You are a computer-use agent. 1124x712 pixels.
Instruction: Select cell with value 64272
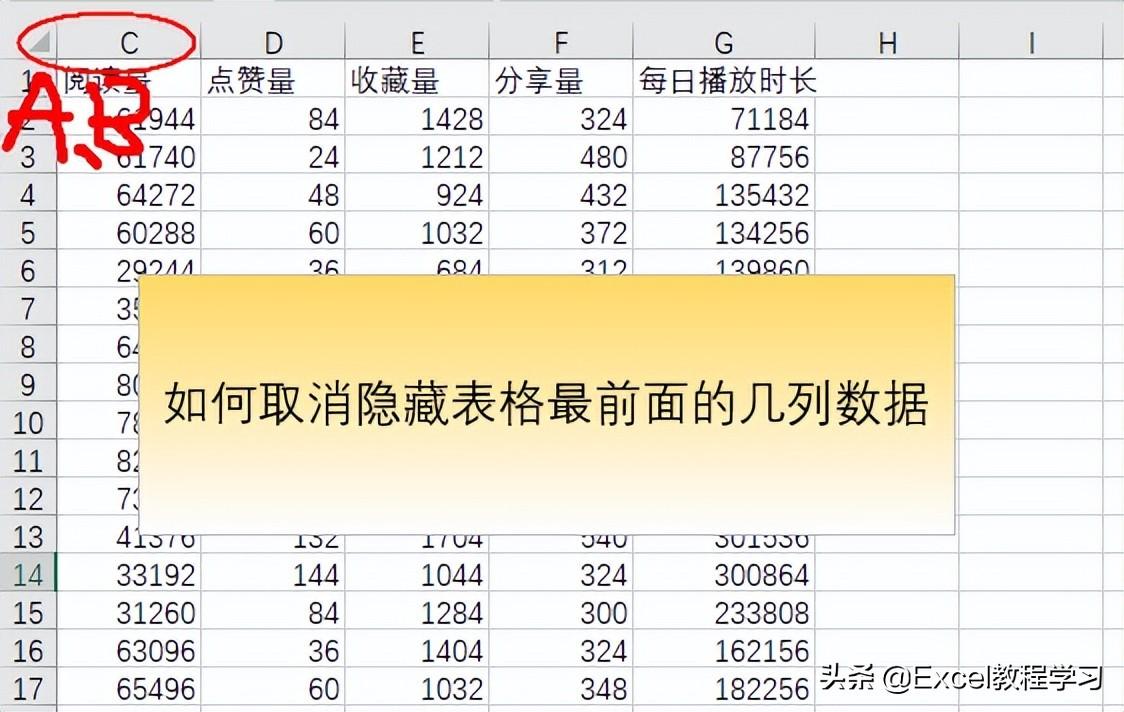point(129,194)
